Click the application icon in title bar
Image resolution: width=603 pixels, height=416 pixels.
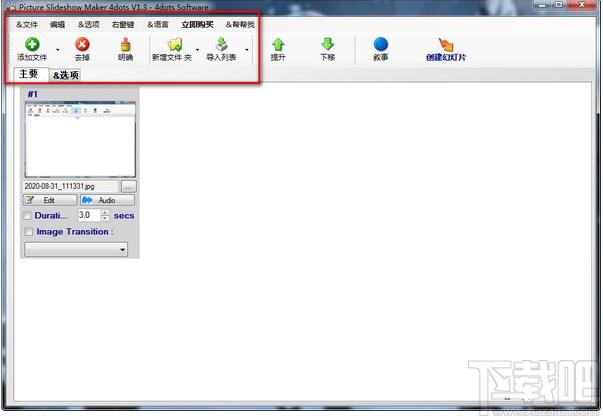coord(11,7)
